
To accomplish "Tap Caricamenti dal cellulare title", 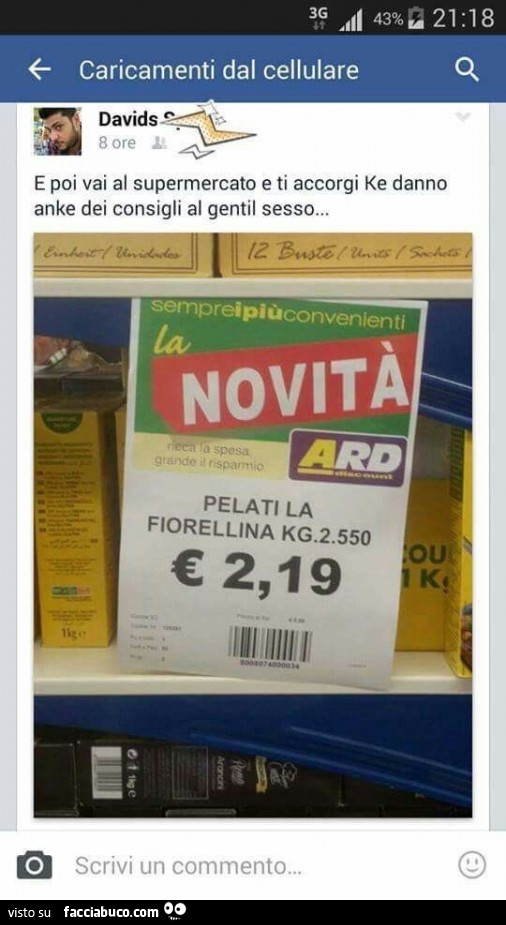I will click(x=219, y=70).
